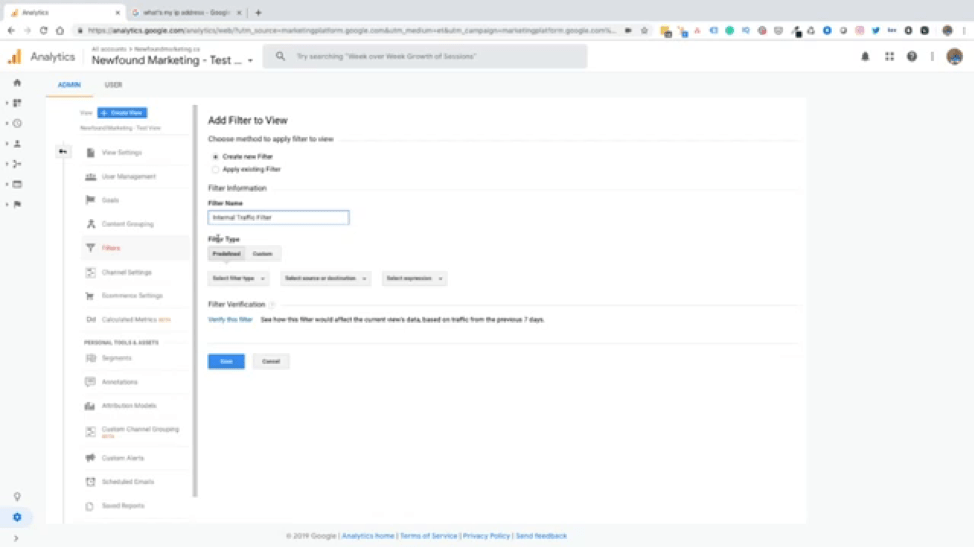Screen dimensions: 974x547
Task: Click the Create View button
Action: tap(122, 113)
